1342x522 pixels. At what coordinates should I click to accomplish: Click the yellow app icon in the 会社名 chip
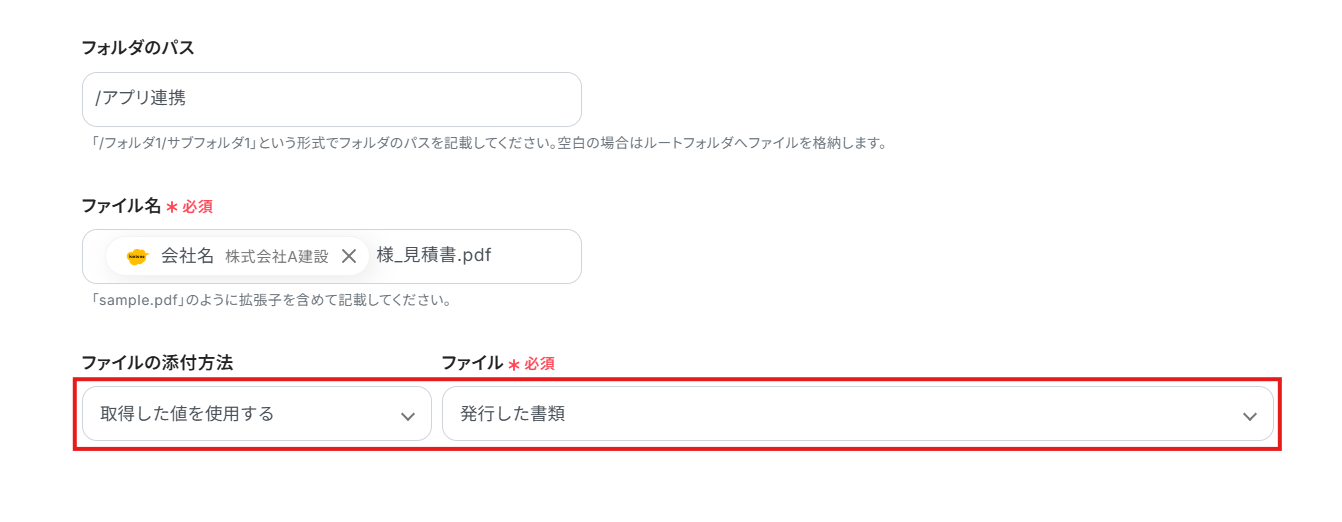pyautogui.click(x=137, y=257)
